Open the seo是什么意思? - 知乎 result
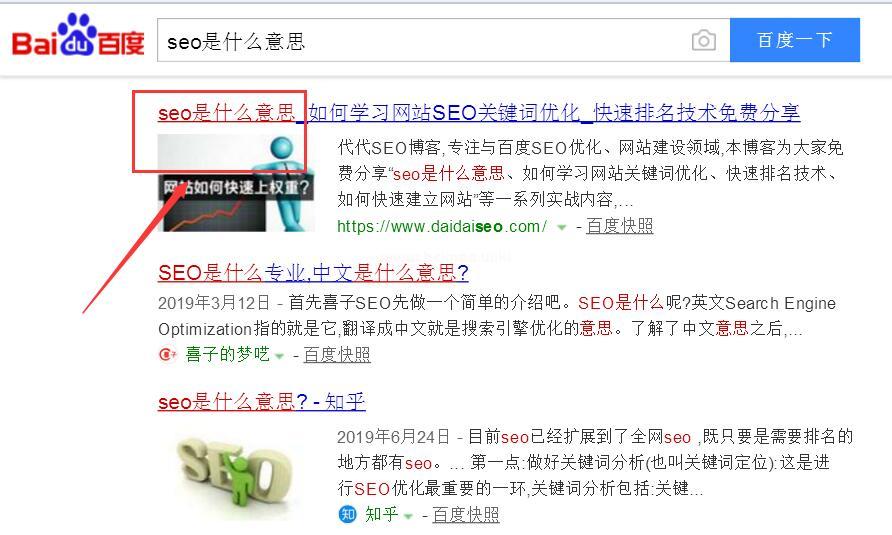The image size is (892, 535). click(261, 402)
